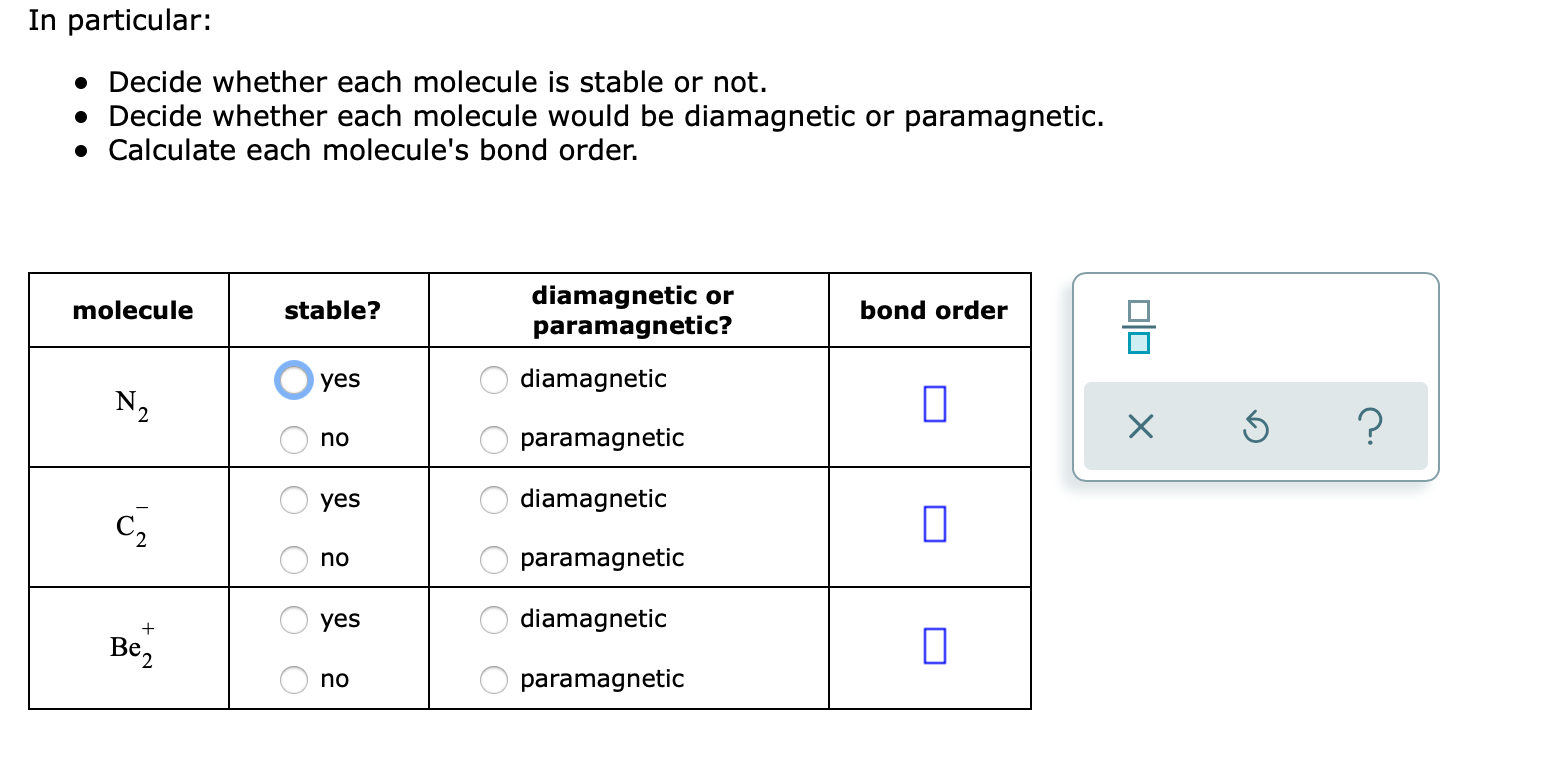Undo your entry with the reset arrow icon
This screenshot has height=760, width=1548.
[x=1255, y=428]
